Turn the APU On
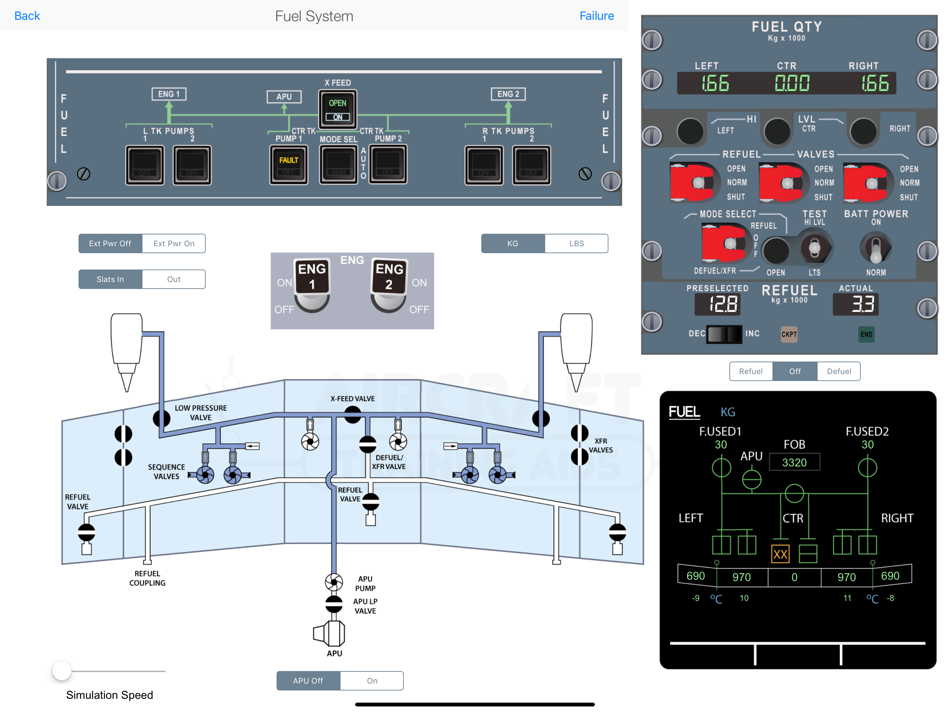Image resolution: width=950 pixels, height=712 pixels. [371, 680]
